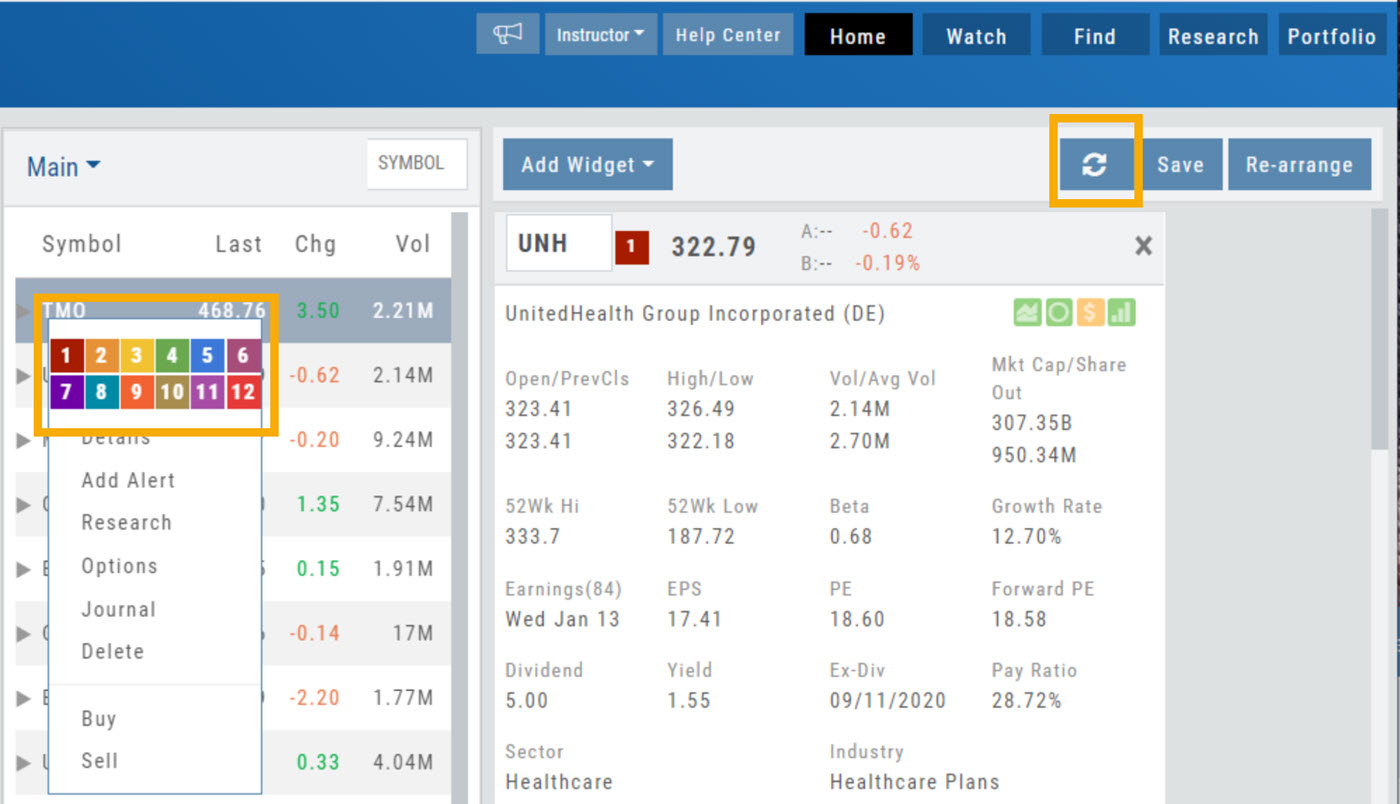Click the green bar chart icon

(x=1121, y=313)
